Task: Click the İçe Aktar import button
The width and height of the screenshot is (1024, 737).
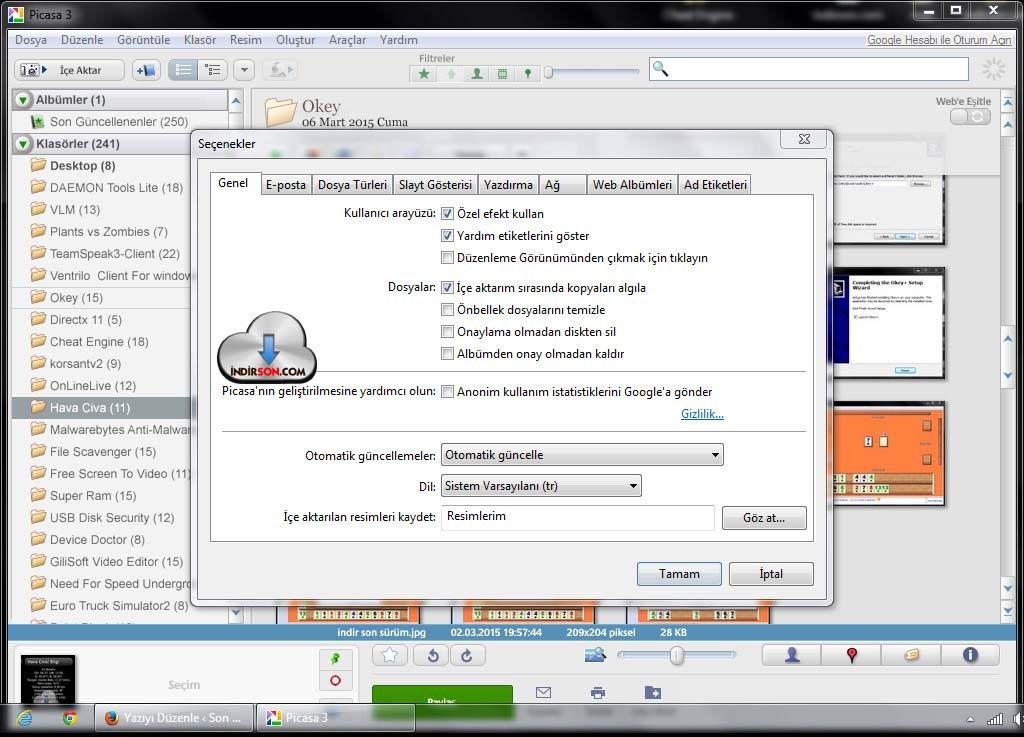Action: point(69,70)
